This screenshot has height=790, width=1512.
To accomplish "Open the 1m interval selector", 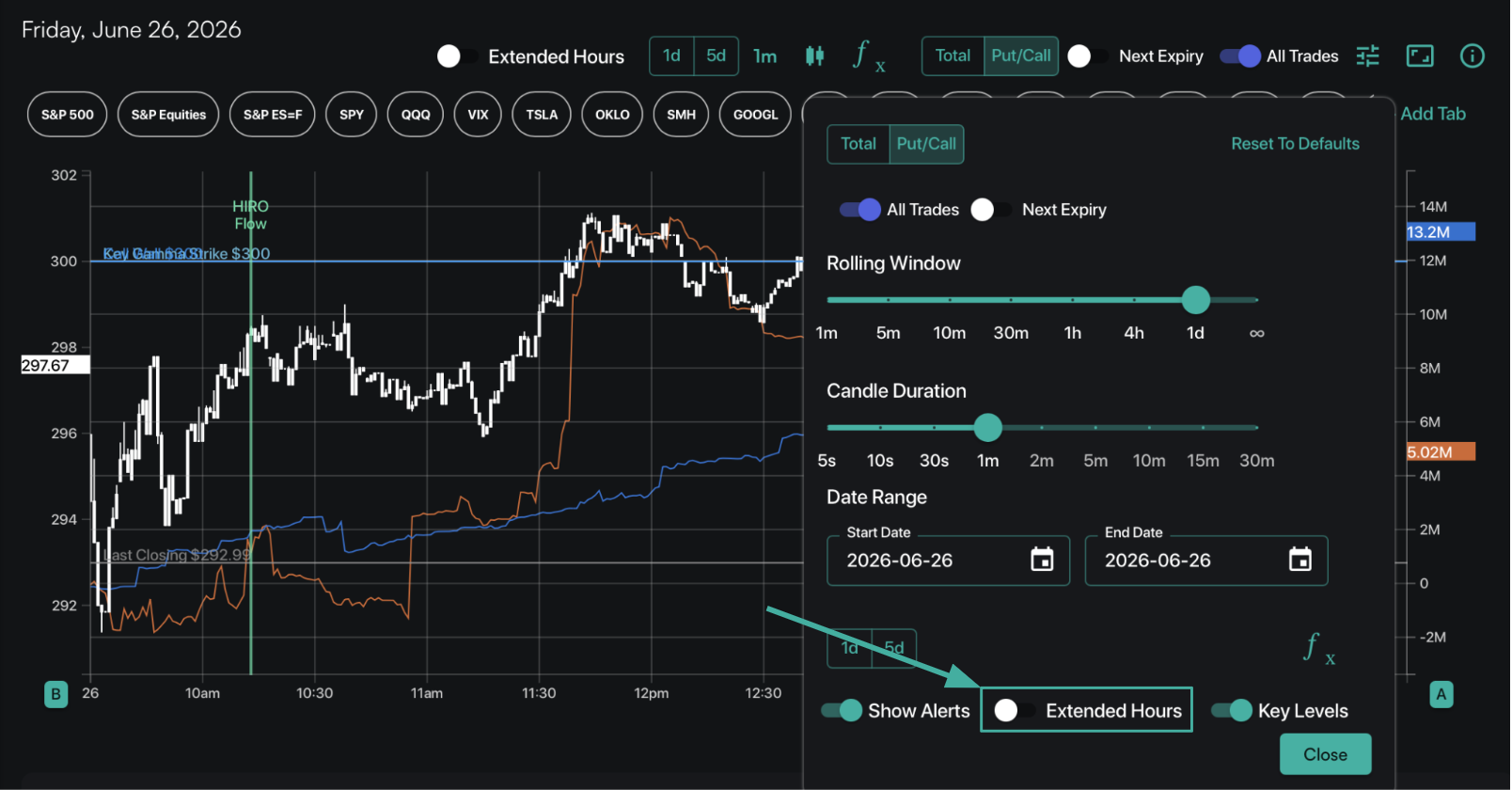I will [764, 56].
